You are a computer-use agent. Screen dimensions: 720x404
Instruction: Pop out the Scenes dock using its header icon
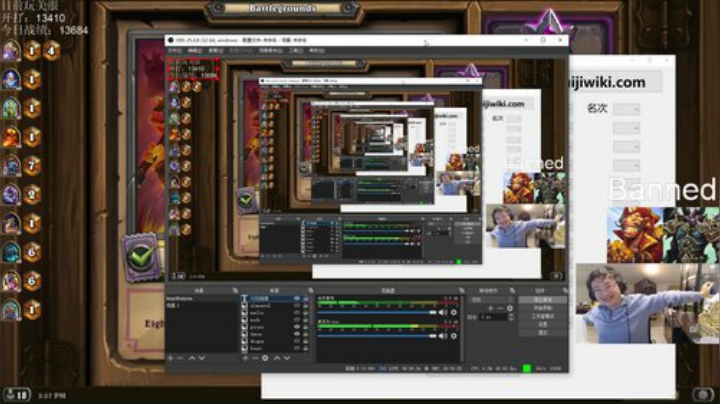pyautogui.click(x=235, y=291)
